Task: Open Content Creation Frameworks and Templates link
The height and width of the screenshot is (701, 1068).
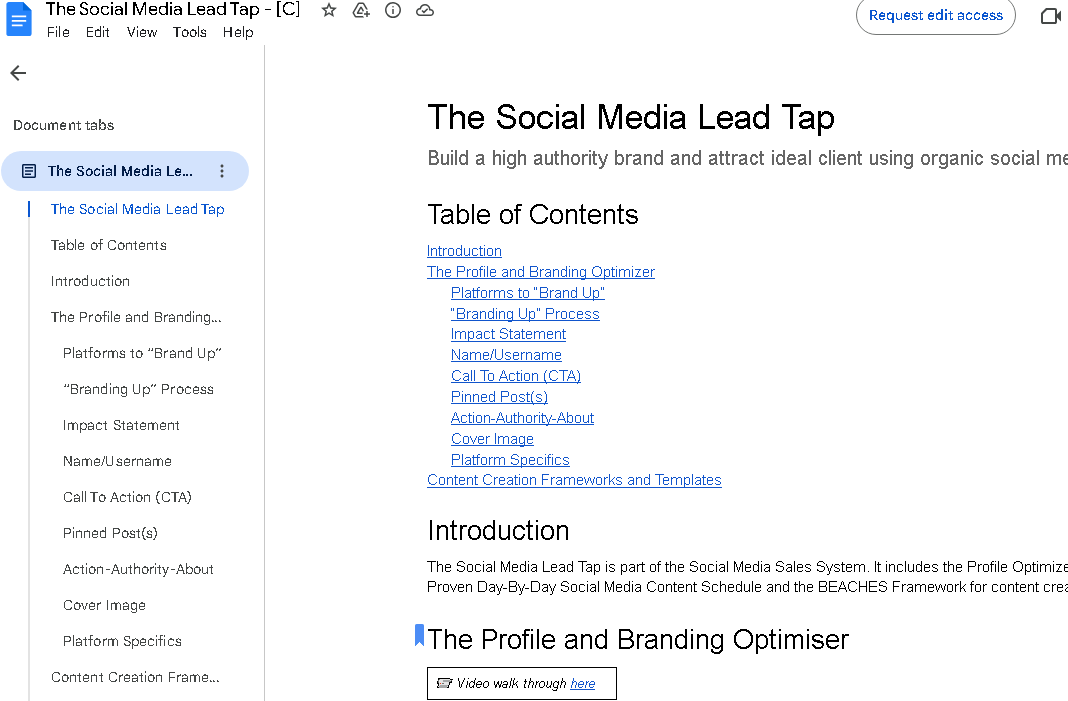Action: (x=574, y=480)
